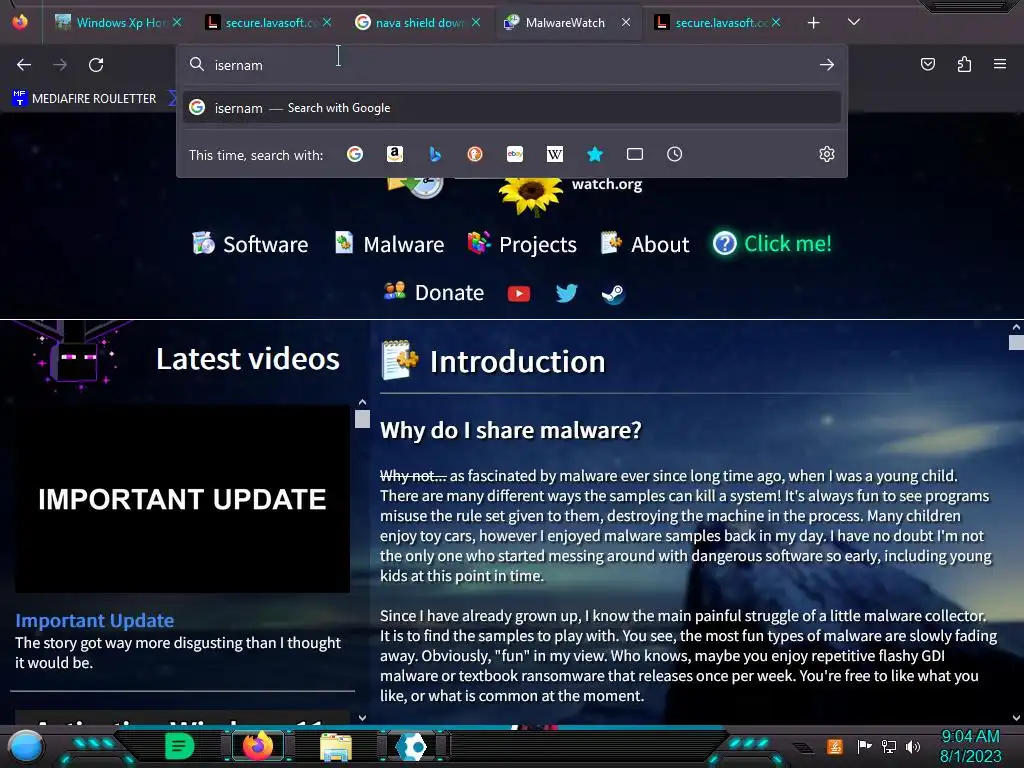This screenshot has width=1024, height=768.
Task: Close the MalwareWatch tab
Action: pyautogui.click(x=626, y=22)
